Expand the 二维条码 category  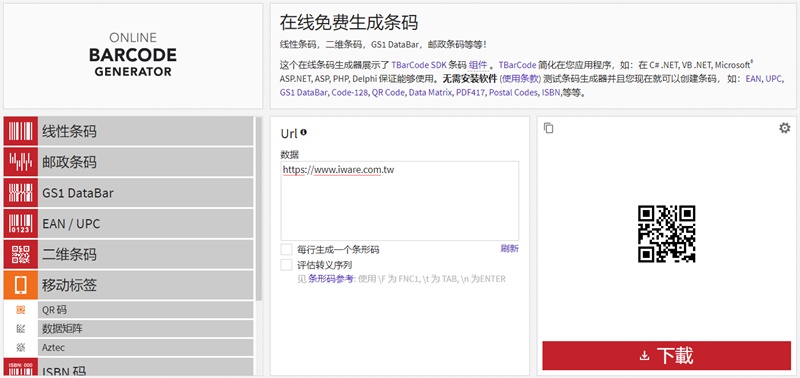[129, 254]
